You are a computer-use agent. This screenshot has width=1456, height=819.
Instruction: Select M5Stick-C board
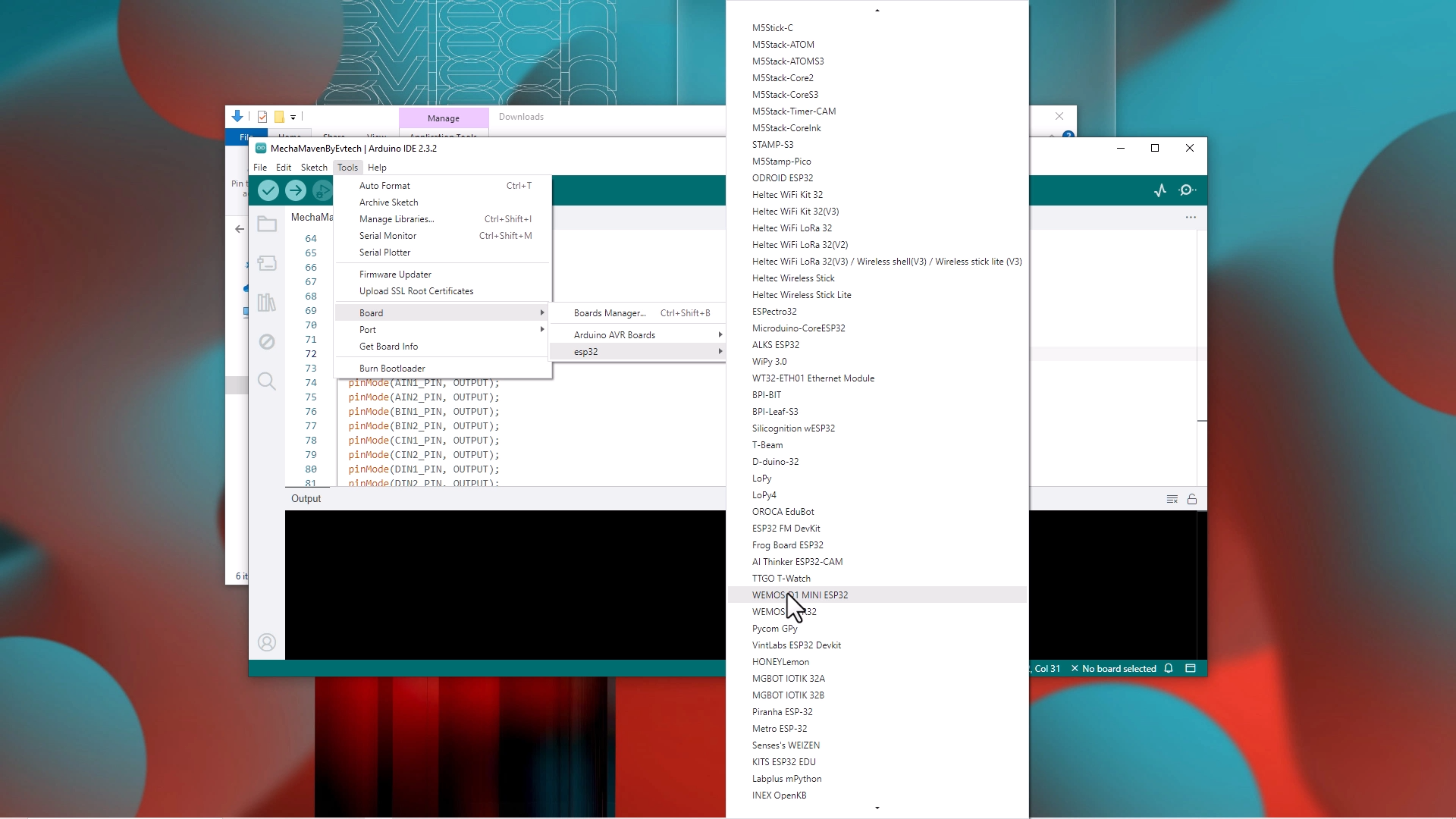click(877, 27)
